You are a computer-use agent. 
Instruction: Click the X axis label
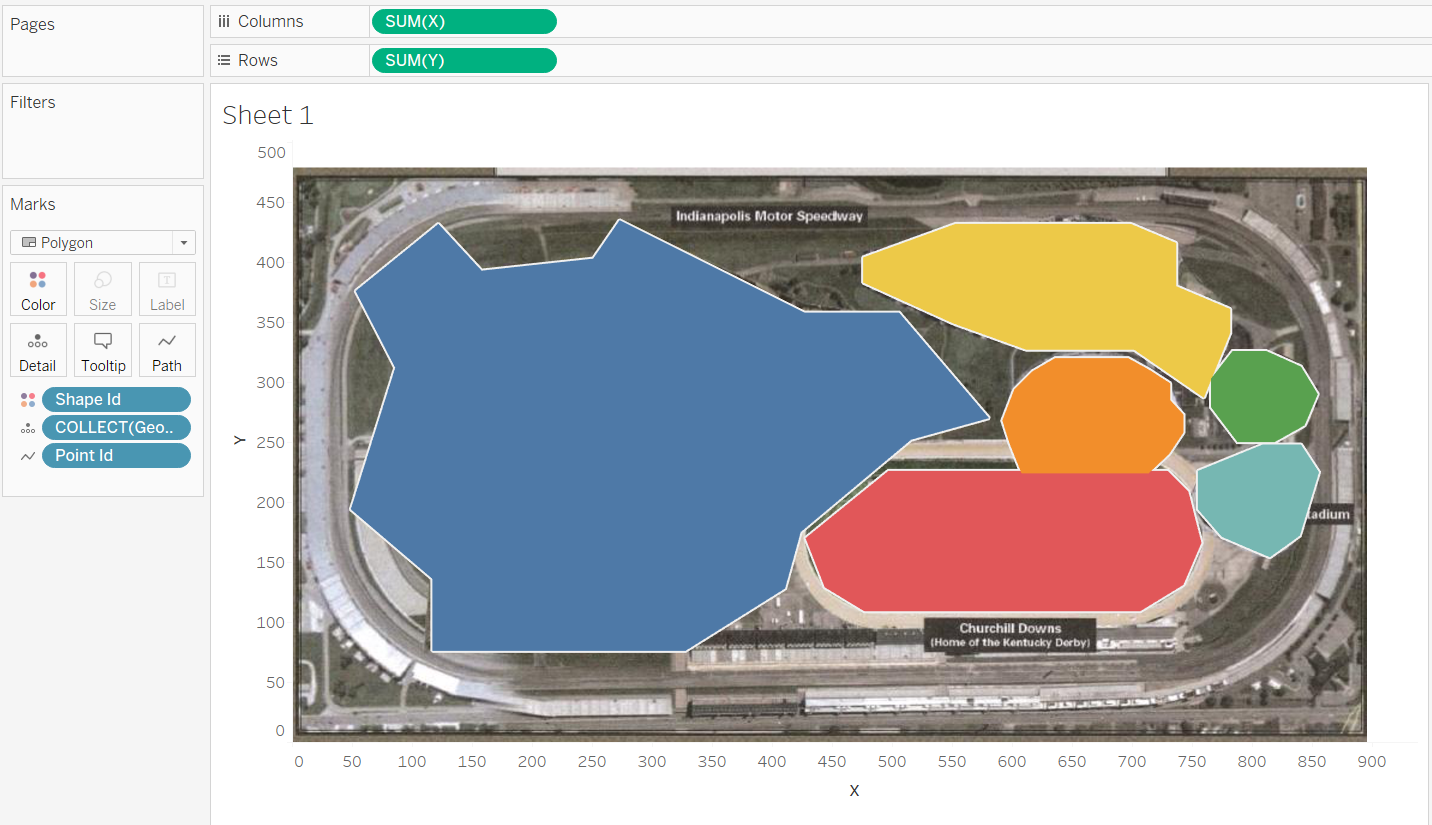point(854,790)
